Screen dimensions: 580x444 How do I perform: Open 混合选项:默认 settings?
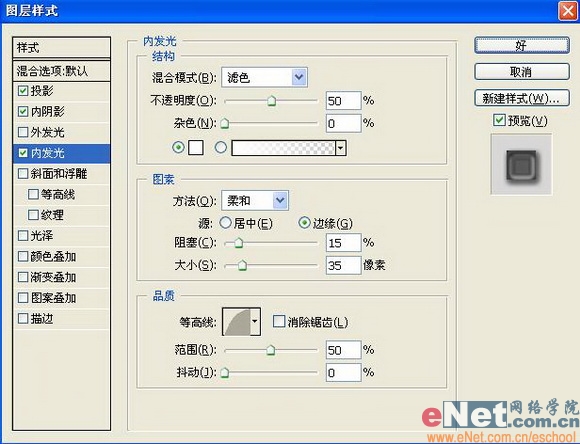coord(61,71)
